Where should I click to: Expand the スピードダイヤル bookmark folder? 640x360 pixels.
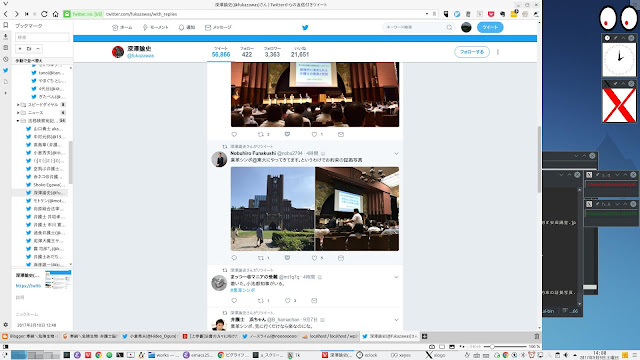click(x=18, y=105)
